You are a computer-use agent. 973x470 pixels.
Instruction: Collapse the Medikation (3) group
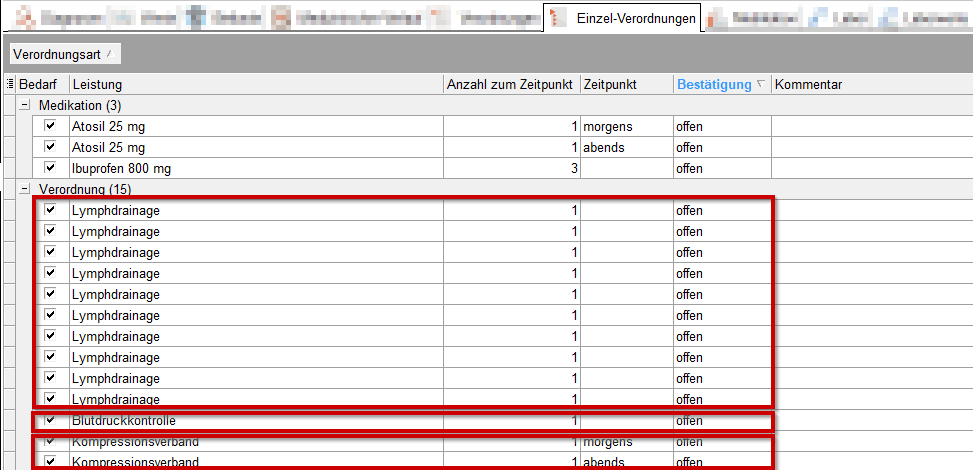[x=24, y=105]
